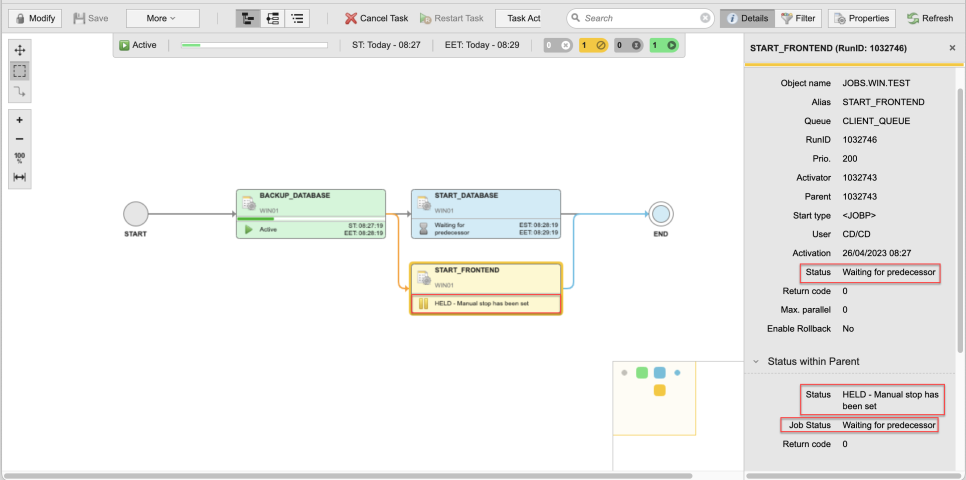Switch to workflow tree view
This screenshot has width=966, height=480.
click(248, 18)
